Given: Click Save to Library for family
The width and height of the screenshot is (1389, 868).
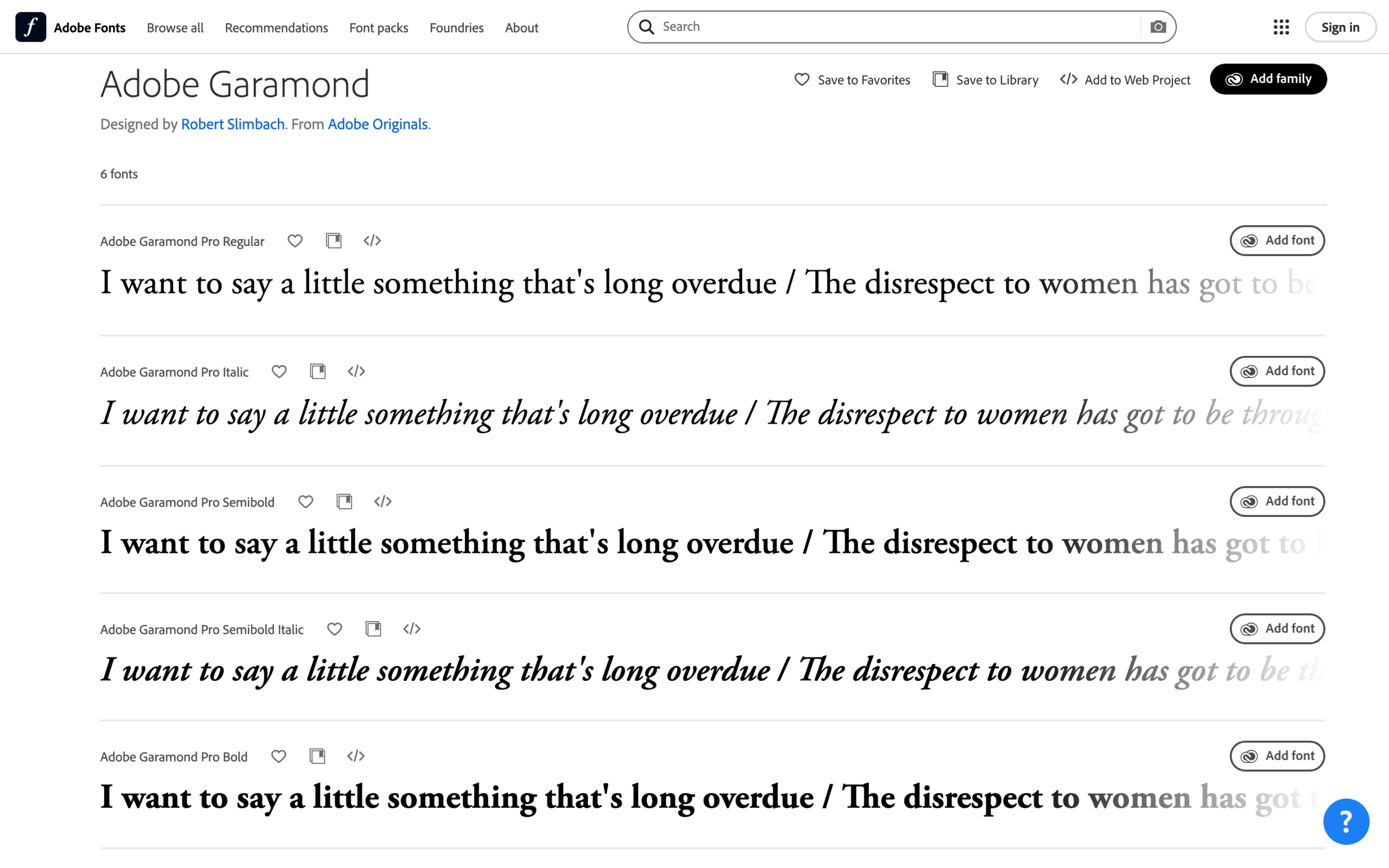Looking at the screenshot, I should pyautogui.click(x=985, y=80).
